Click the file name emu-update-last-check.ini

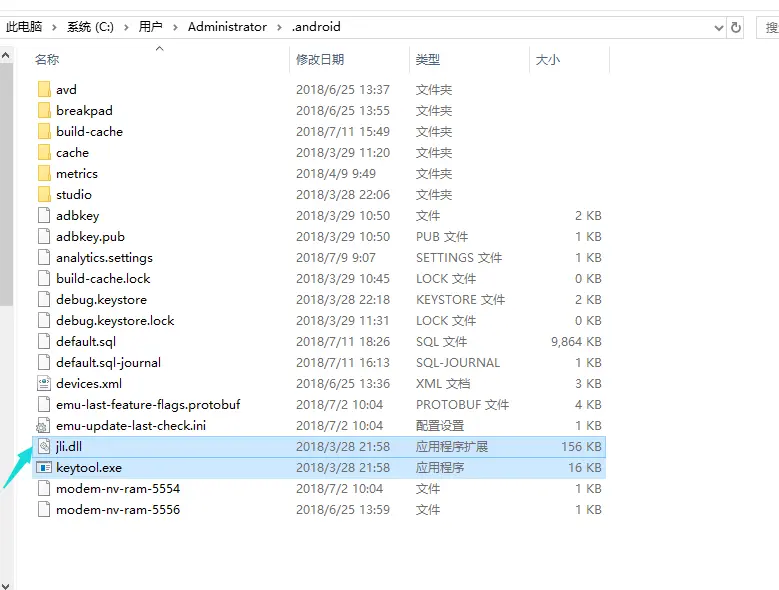pos(131,426)
